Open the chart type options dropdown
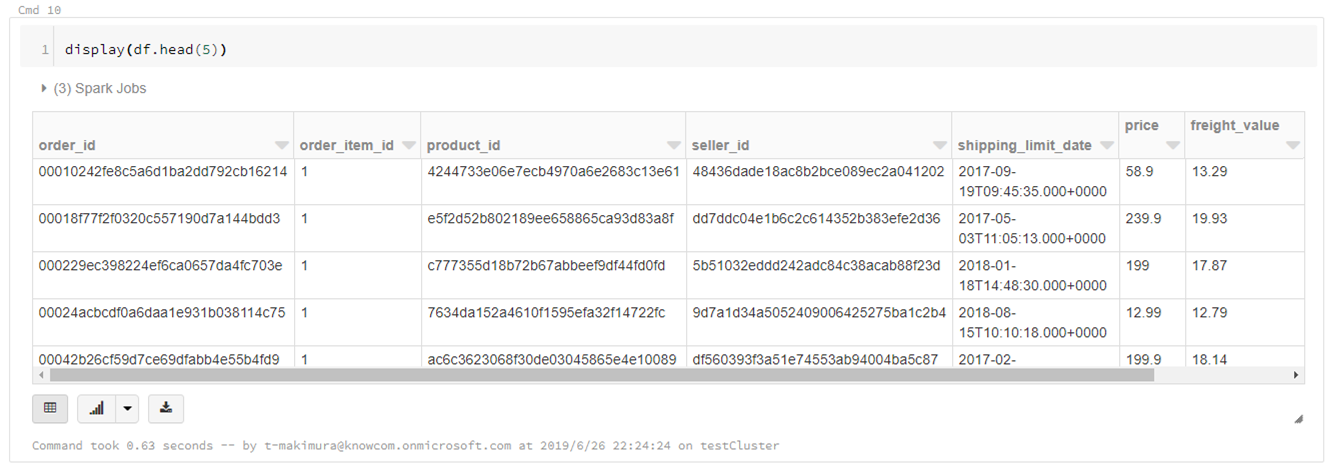 tap(126, 408)
